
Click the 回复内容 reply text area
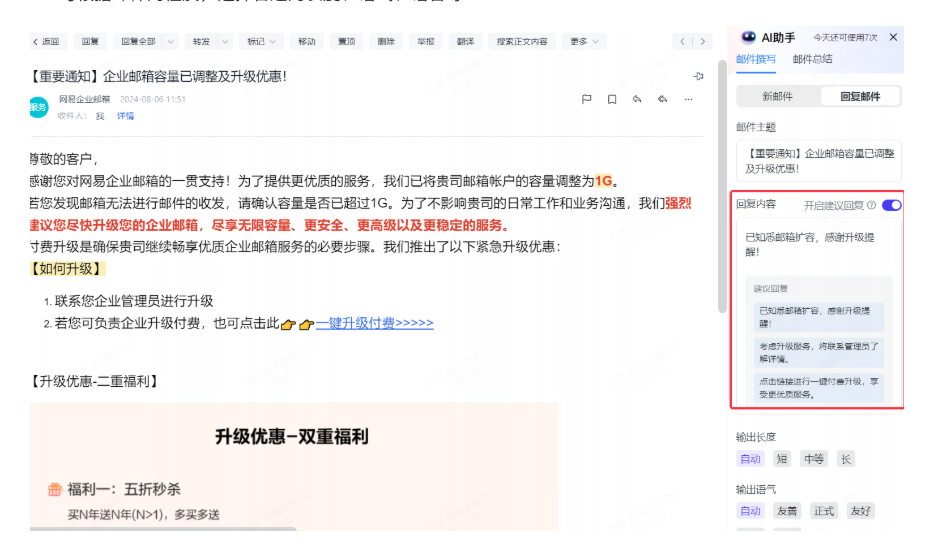pyautogui.click(x=817, y=244)
